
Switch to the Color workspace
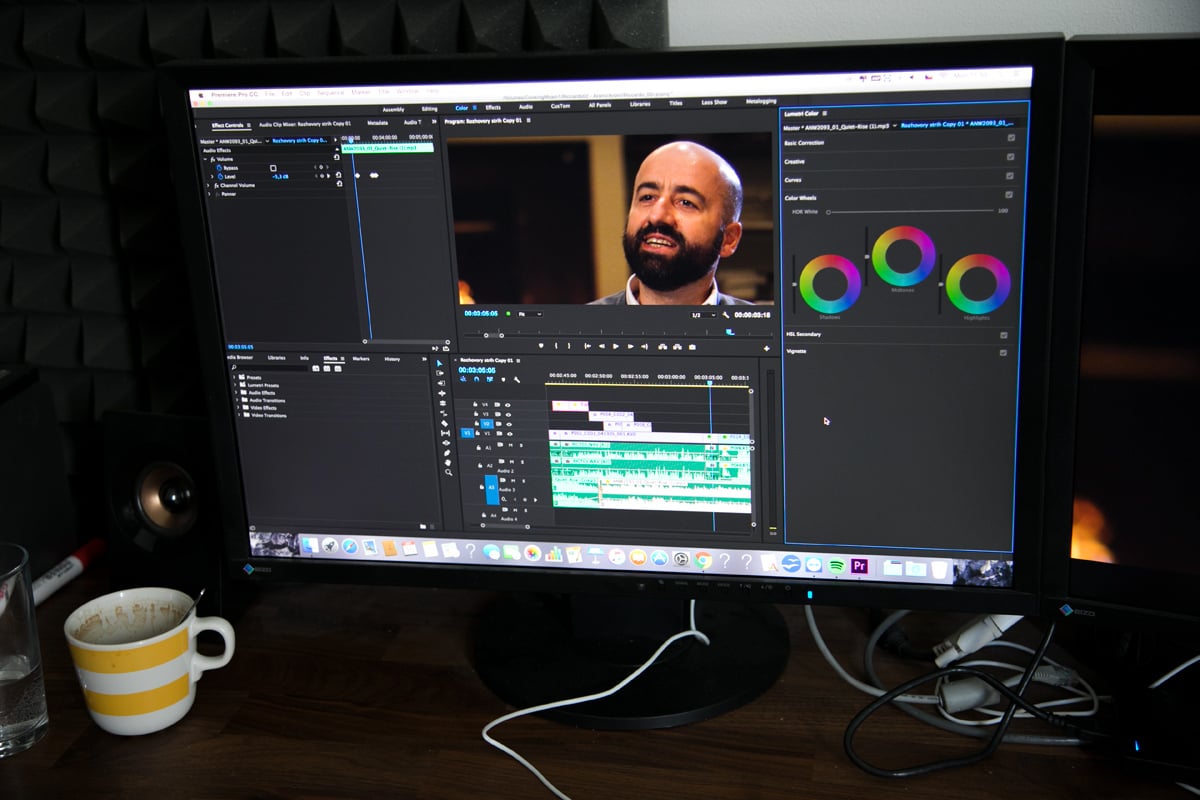click(x=461, y=107)
